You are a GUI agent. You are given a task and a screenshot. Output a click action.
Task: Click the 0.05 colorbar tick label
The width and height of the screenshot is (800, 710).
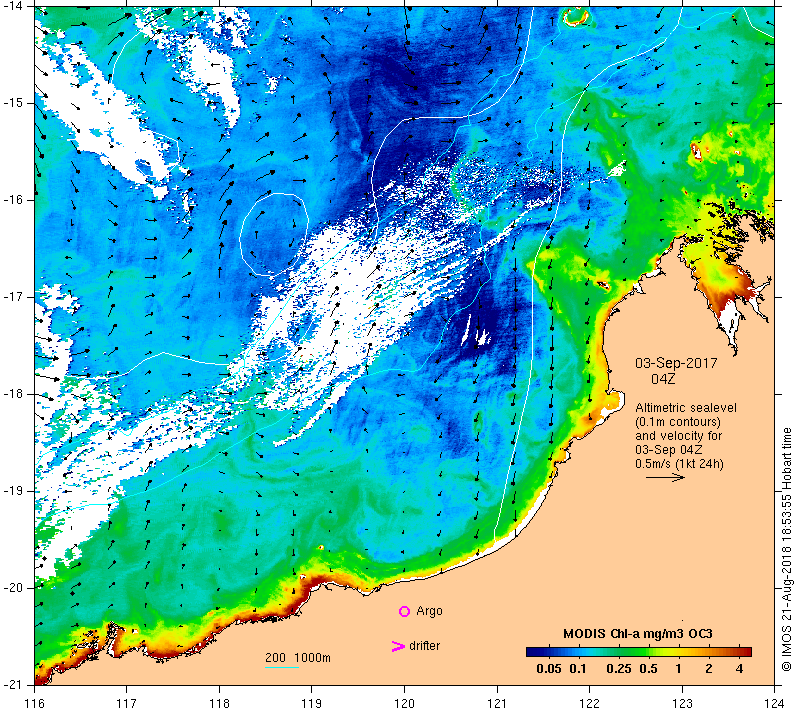point(548,669)
